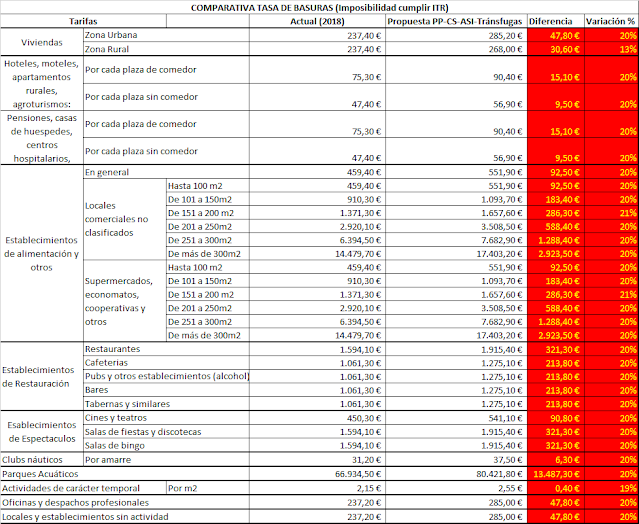Click the red 30,60 € difference cell
Screen dimensions: 639x524
pyautogui.click(x=555, y=49)
